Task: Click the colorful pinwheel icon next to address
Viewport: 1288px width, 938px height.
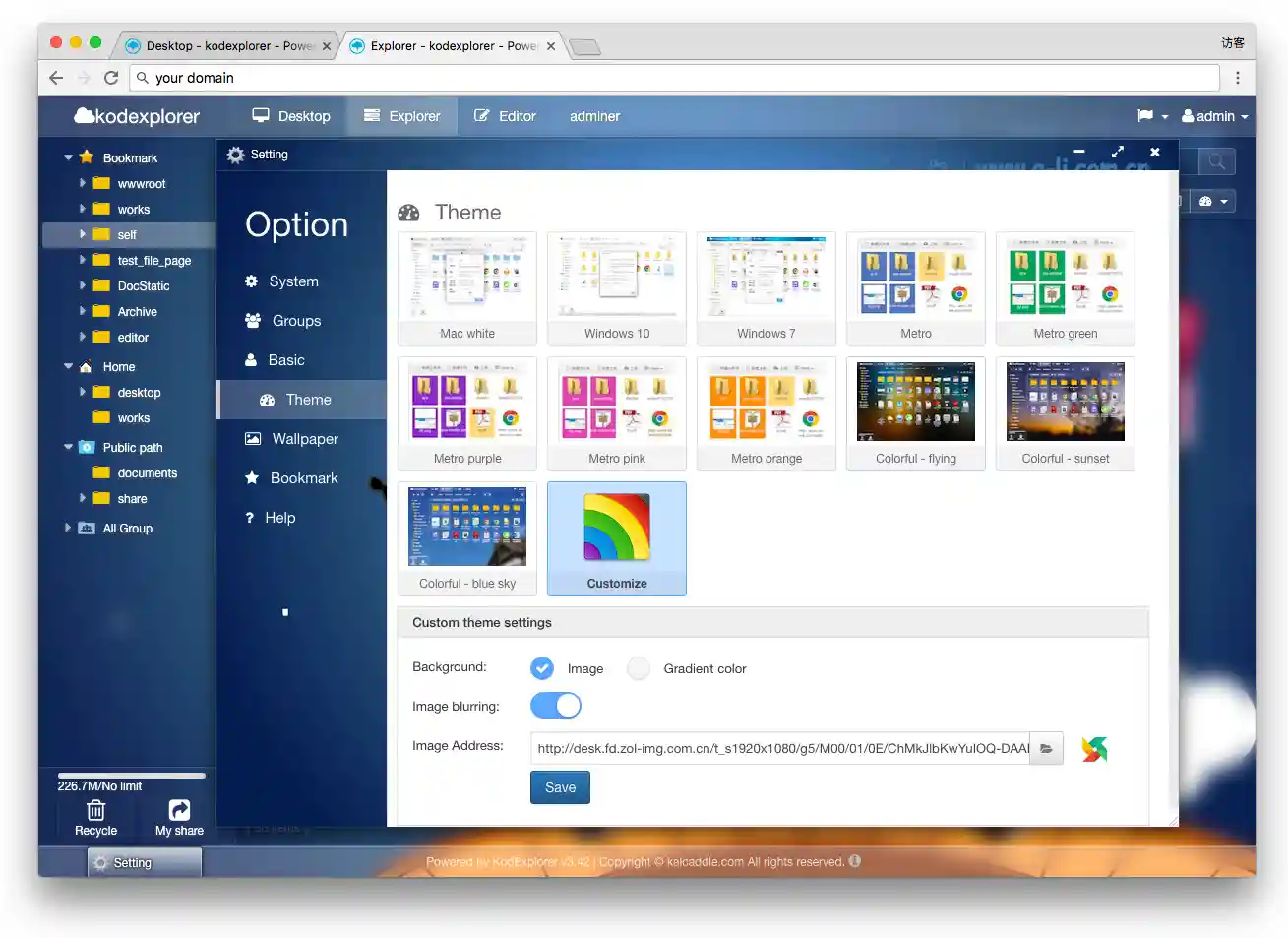Action: pos(1094,749)
